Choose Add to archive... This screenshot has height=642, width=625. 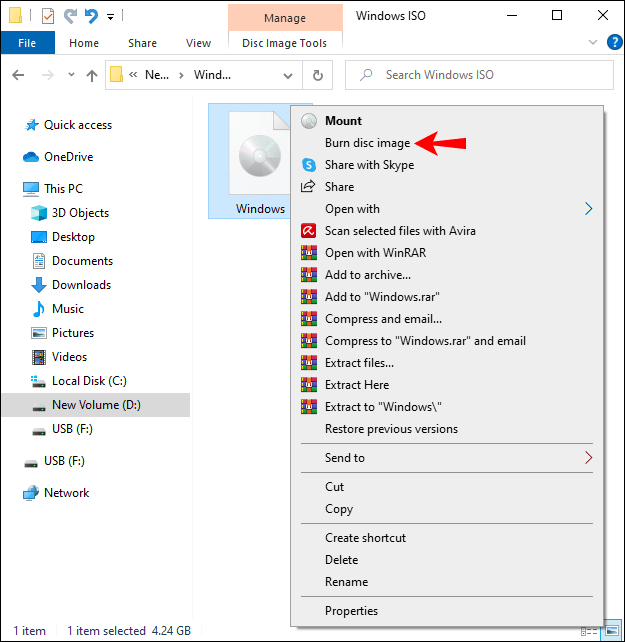[x=447, y=275]
